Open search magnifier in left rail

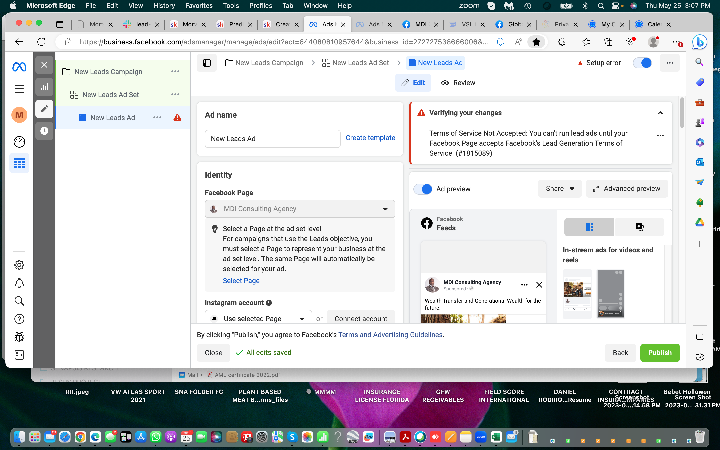pyautogui.click(x=19, y=301)
